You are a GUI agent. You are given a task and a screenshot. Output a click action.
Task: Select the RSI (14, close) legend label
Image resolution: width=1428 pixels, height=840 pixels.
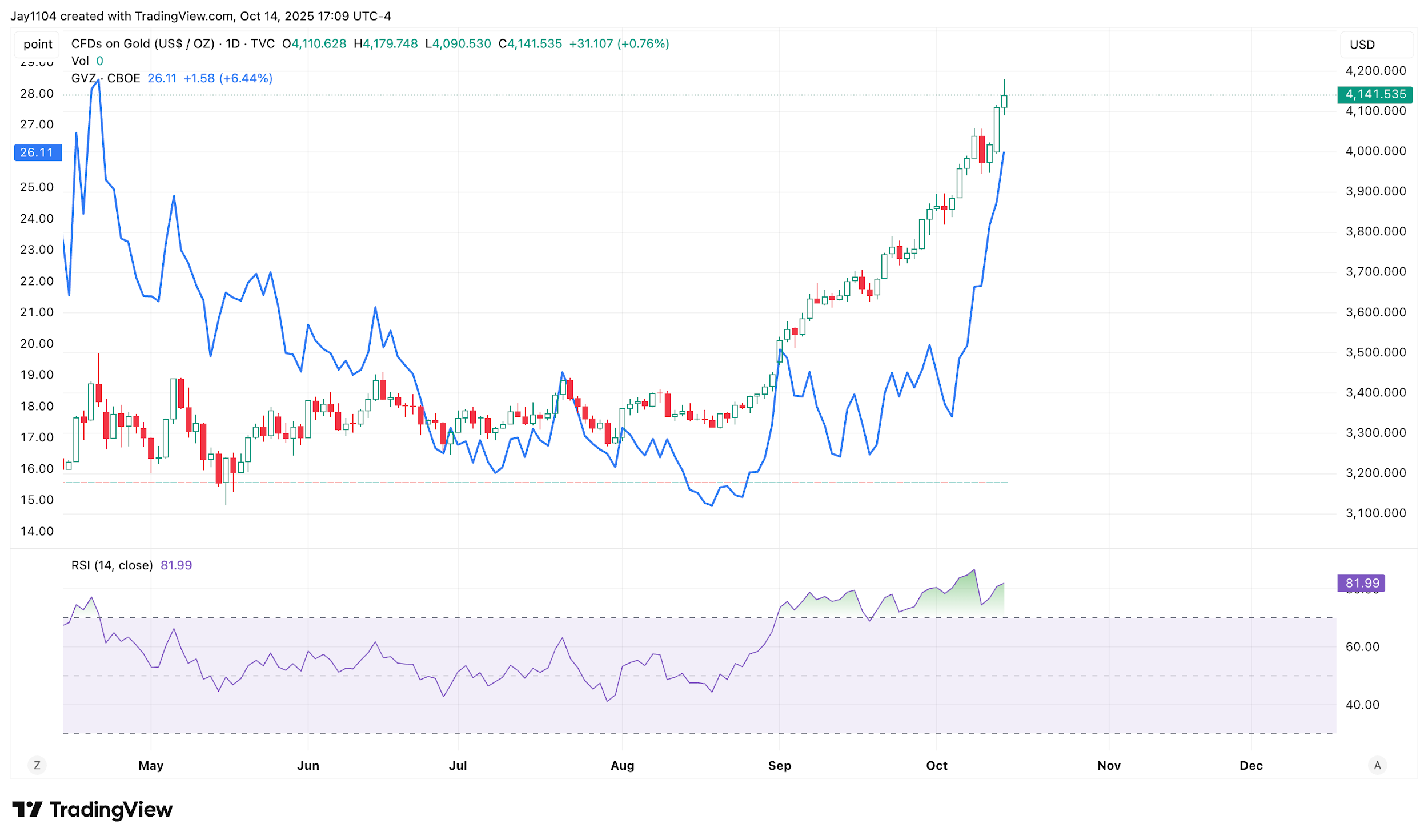tap(111, 565)
